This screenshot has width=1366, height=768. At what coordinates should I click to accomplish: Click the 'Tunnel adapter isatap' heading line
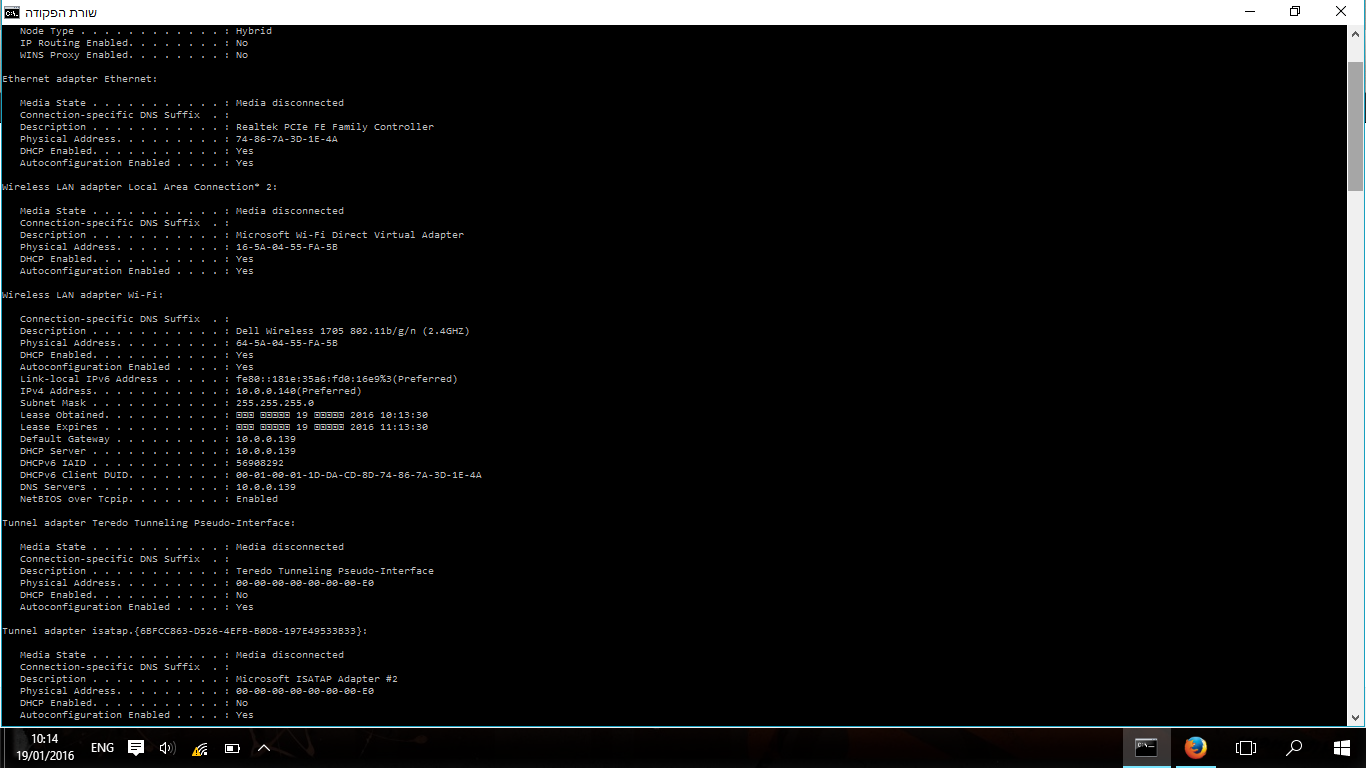(x=185, y=631)
